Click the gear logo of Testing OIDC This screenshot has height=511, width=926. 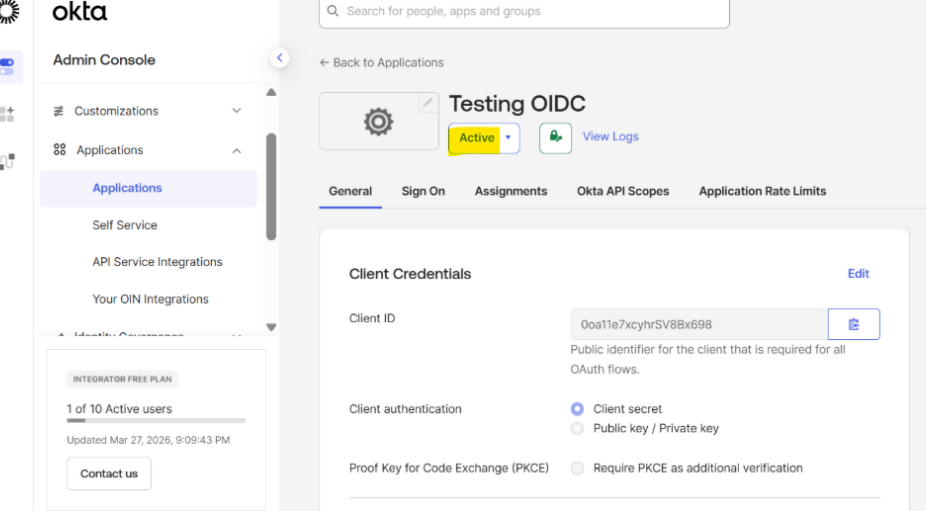[x=378, y=122]
